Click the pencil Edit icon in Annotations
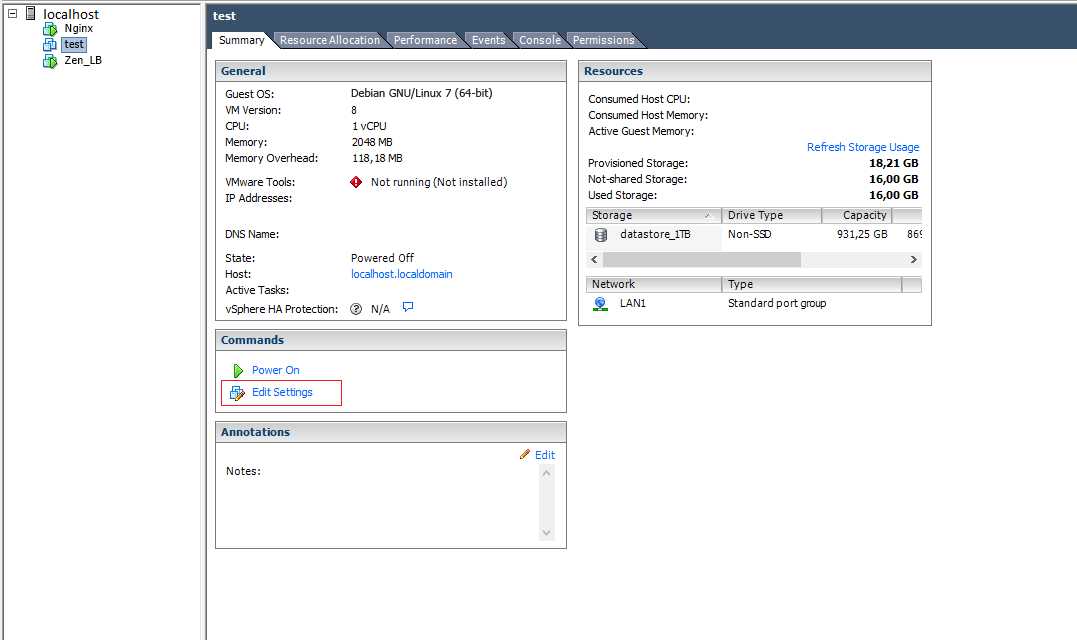1077x640 pixels. tap(525, 454)
